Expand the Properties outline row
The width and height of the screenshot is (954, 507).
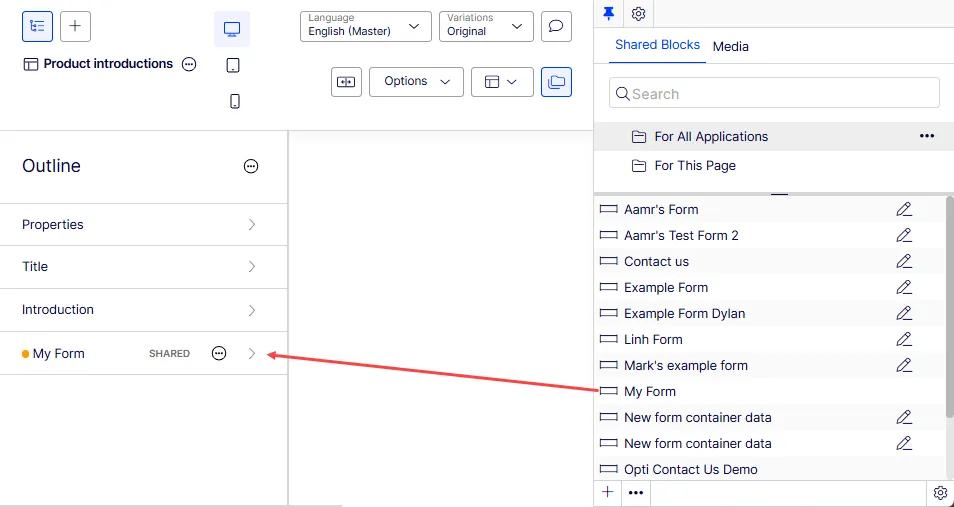tap(144, 225)
